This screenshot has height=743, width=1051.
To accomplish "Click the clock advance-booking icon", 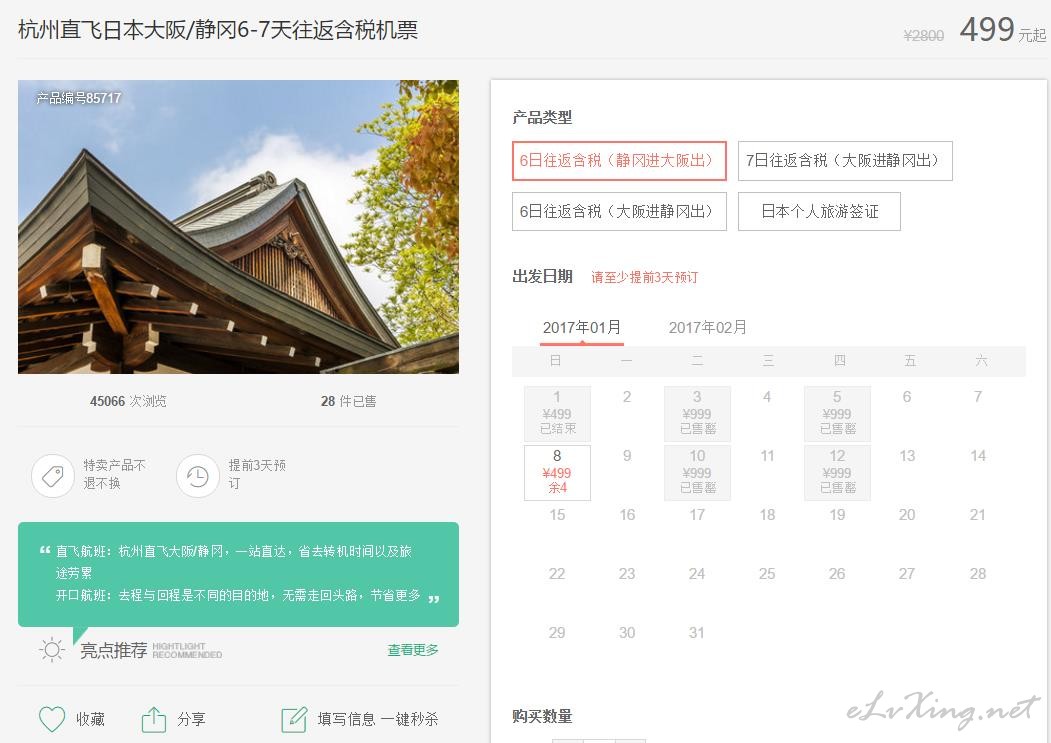I will (198, 475).
